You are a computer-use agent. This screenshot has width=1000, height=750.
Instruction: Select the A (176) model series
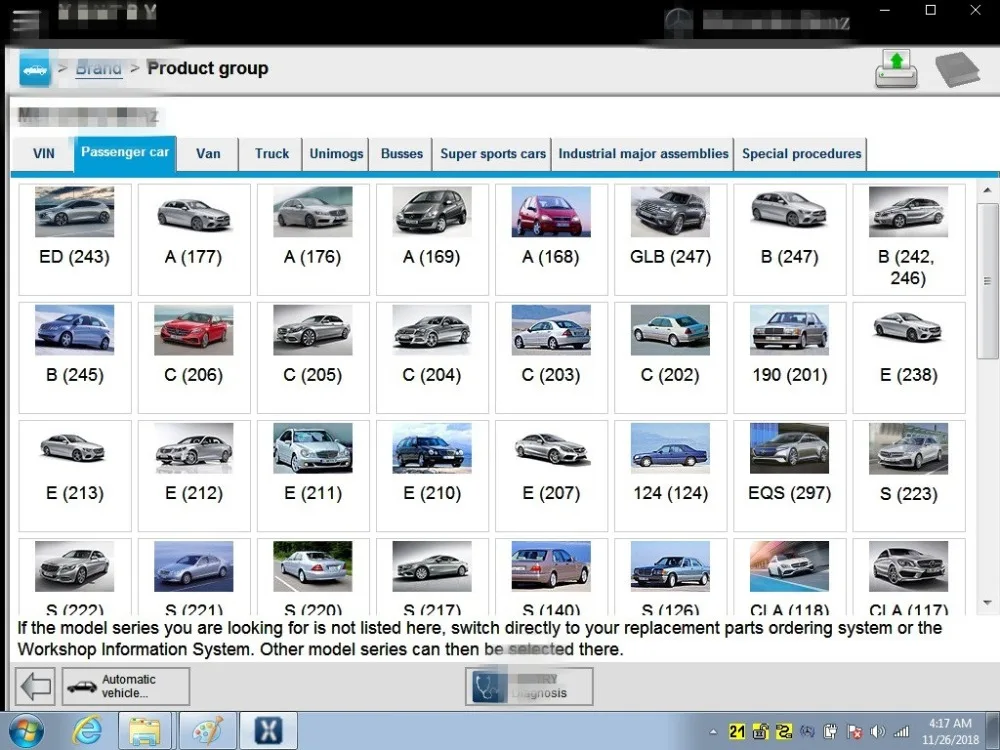312,239
